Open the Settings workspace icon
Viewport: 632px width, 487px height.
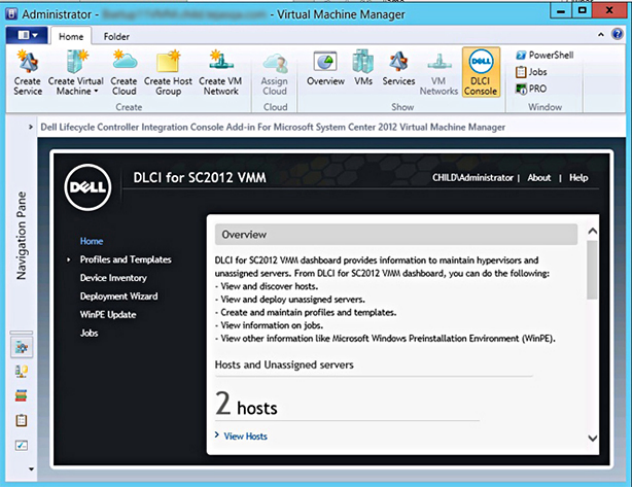[x=21, y=445]
